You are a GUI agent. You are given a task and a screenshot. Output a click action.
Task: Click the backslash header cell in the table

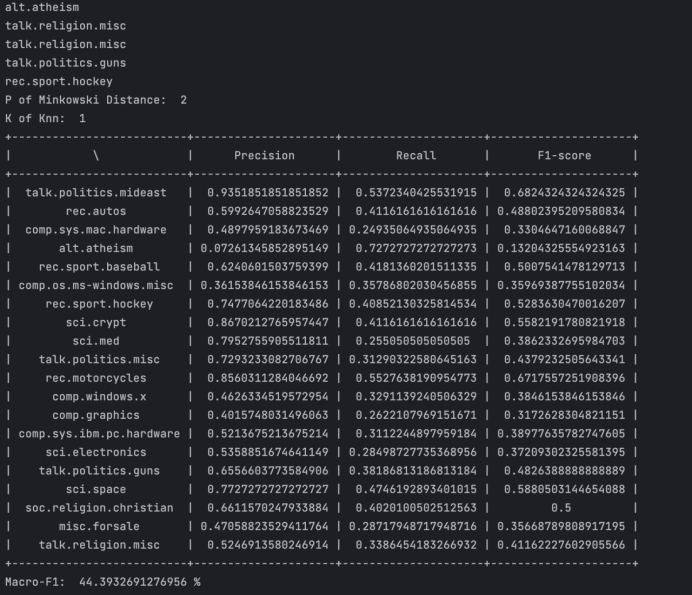[96, 155]
